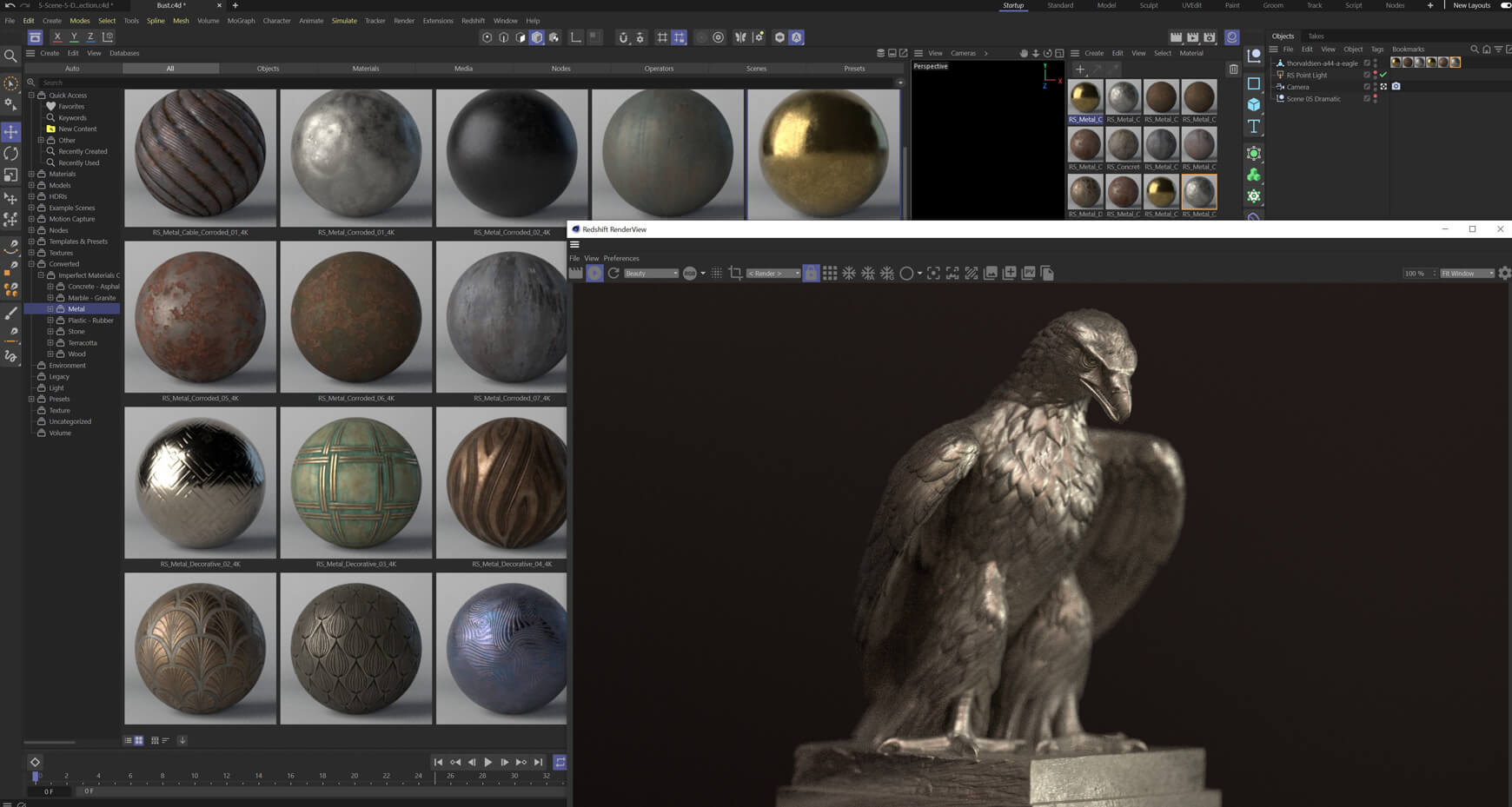The width and height of the screenshot is (1512, 807).
Task: Open Preferences menu in RenderView
Action: (621, 258)
